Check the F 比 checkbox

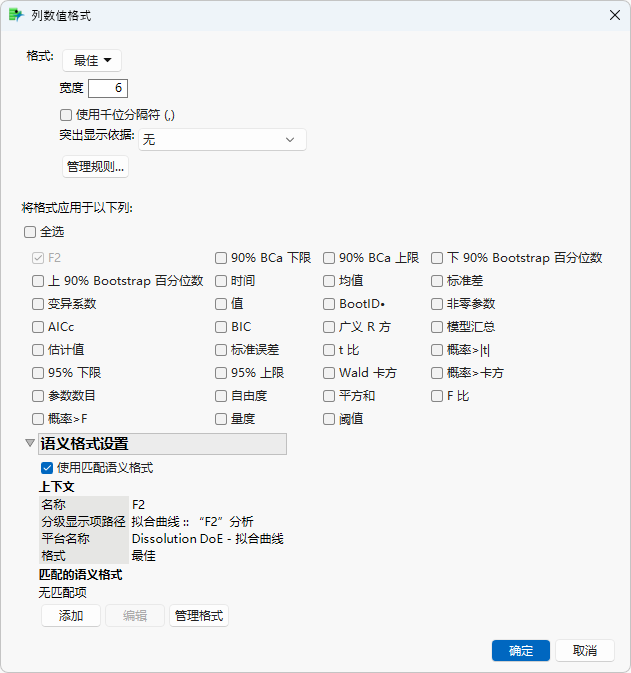[437, 396]
